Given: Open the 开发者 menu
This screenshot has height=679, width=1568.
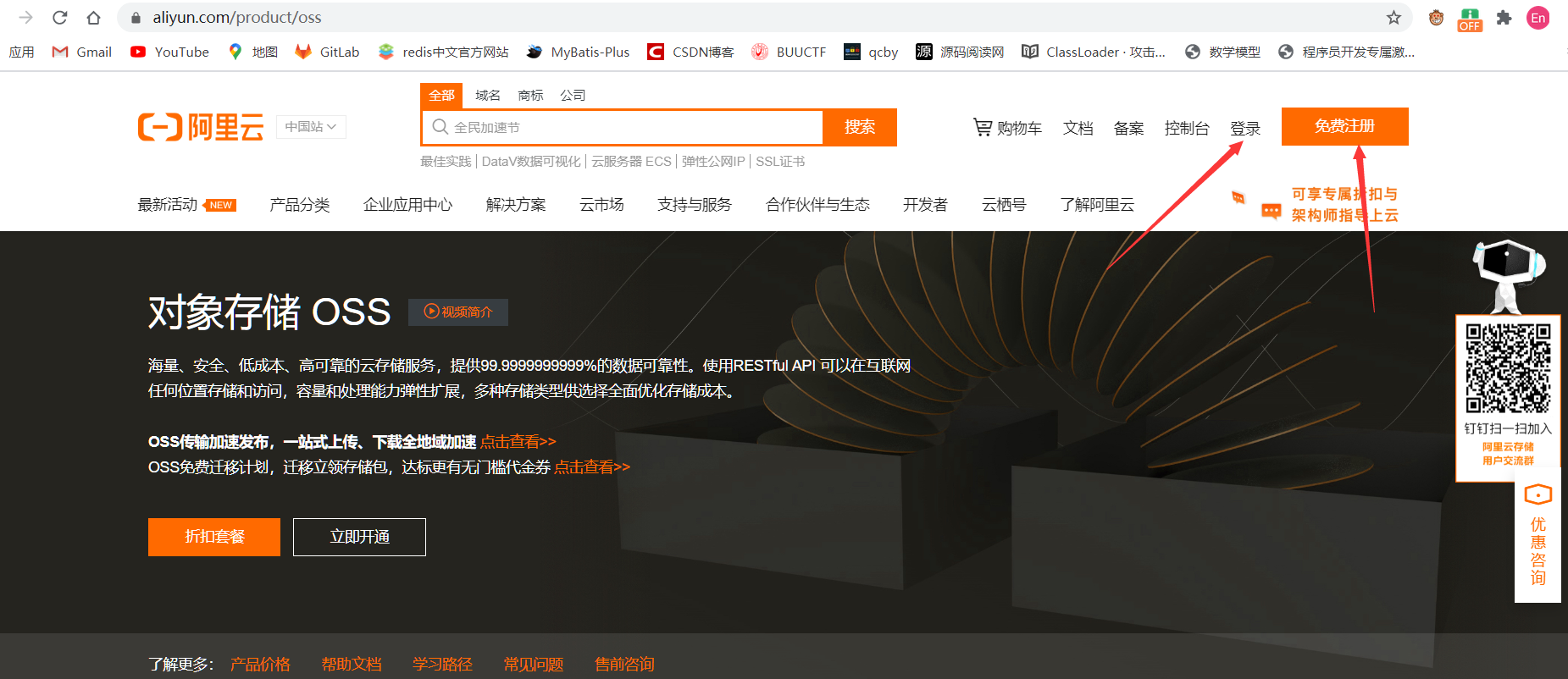Looking at the screenshot, I should tap(925, 205).
